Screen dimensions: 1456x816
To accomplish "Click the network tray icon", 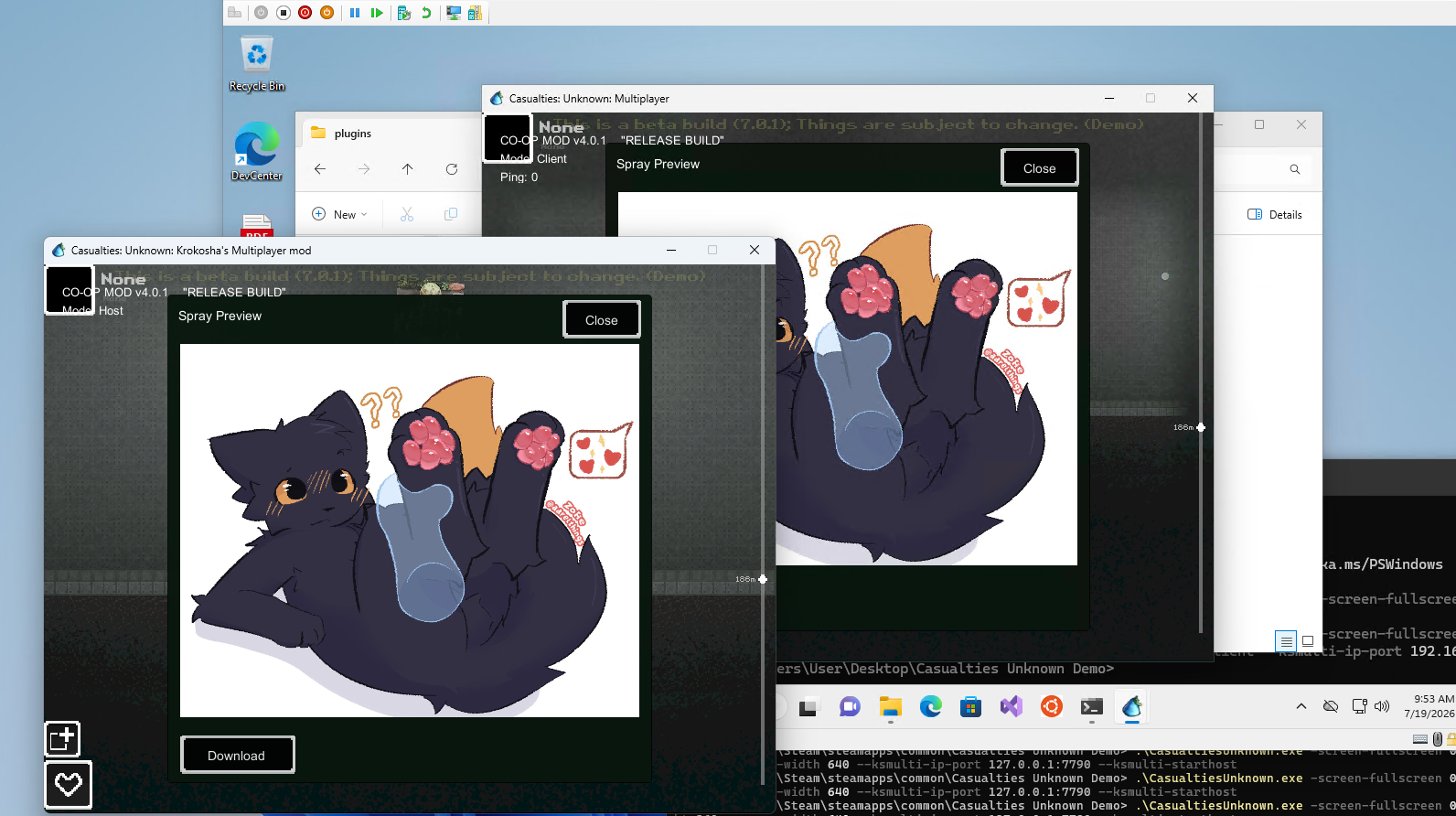I will (1360, 706).
